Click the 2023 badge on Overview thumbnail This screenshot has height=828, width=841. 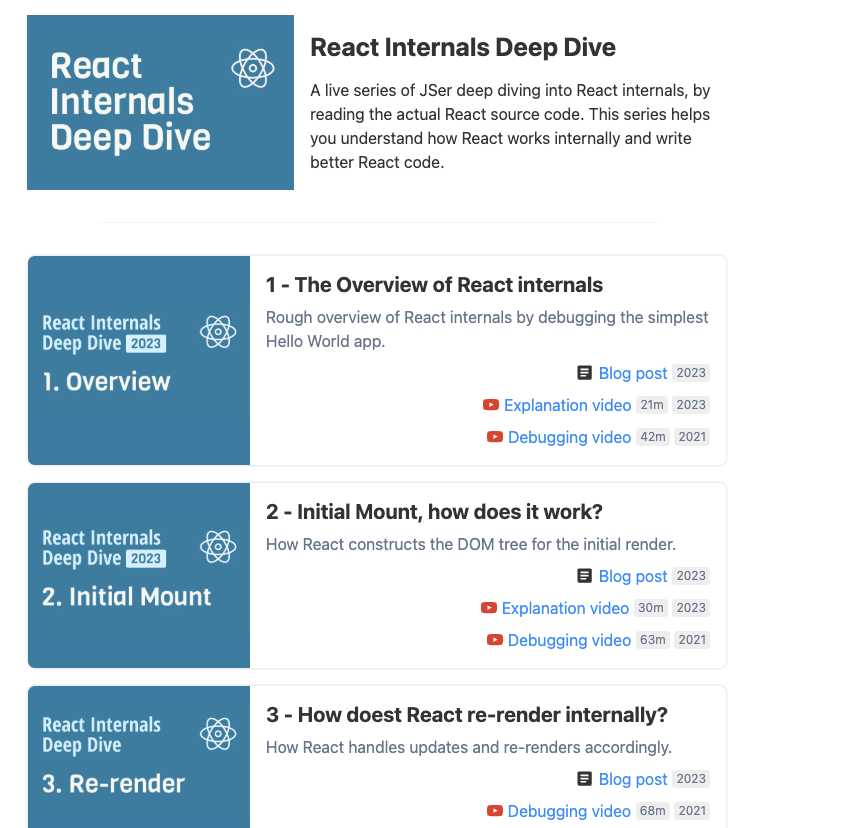(x=146, y=344)
